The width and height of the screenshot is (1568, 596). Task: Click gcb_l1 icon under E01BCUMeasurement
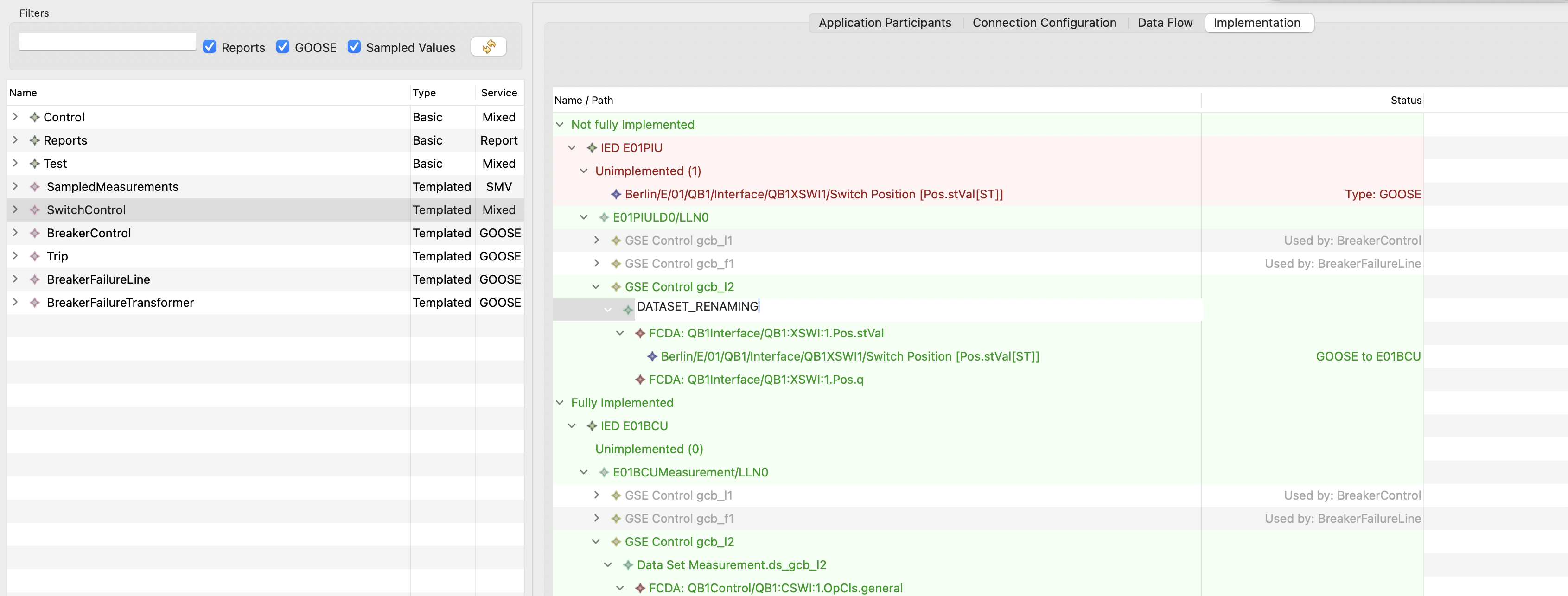click(616, 495)
